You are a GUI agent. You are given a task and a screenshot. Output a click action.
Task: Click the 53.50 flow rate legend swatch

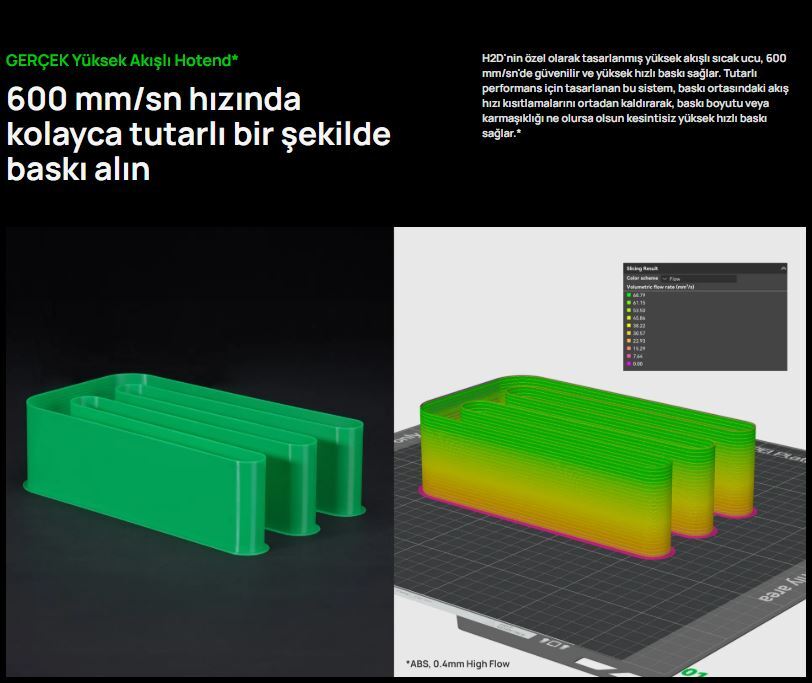[x=628, y=311]
